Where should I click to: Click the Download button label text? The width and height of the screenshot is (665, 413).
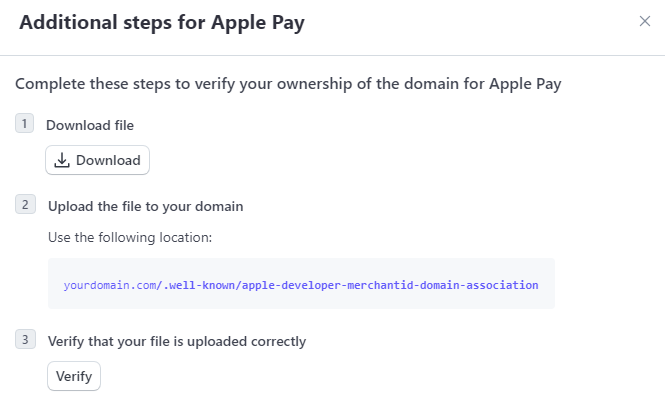108,160
